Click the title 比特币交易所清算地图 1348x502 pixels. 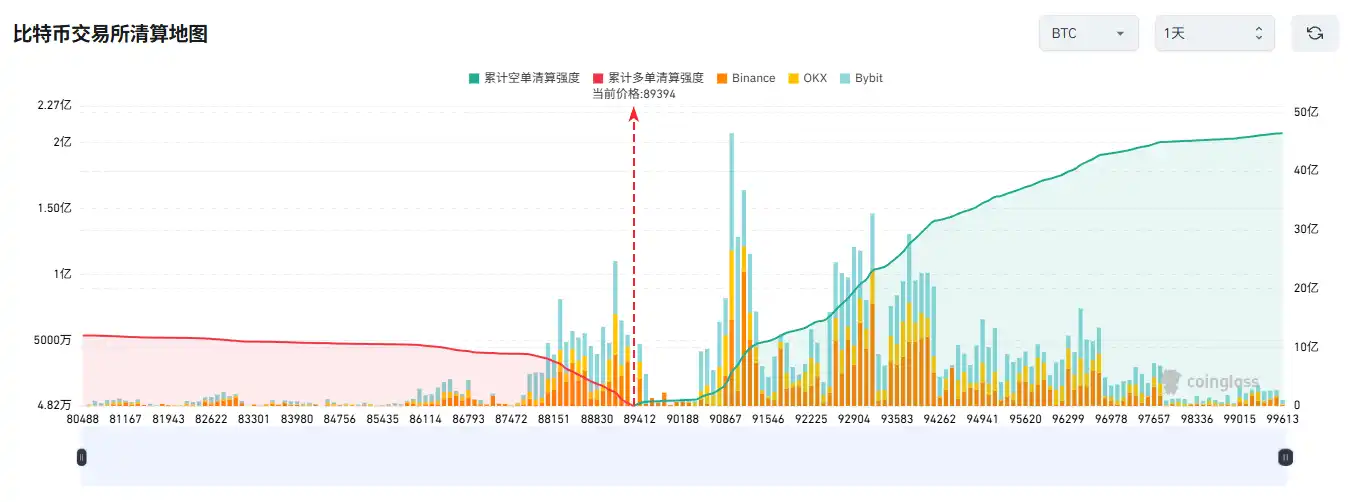point(110,34)
